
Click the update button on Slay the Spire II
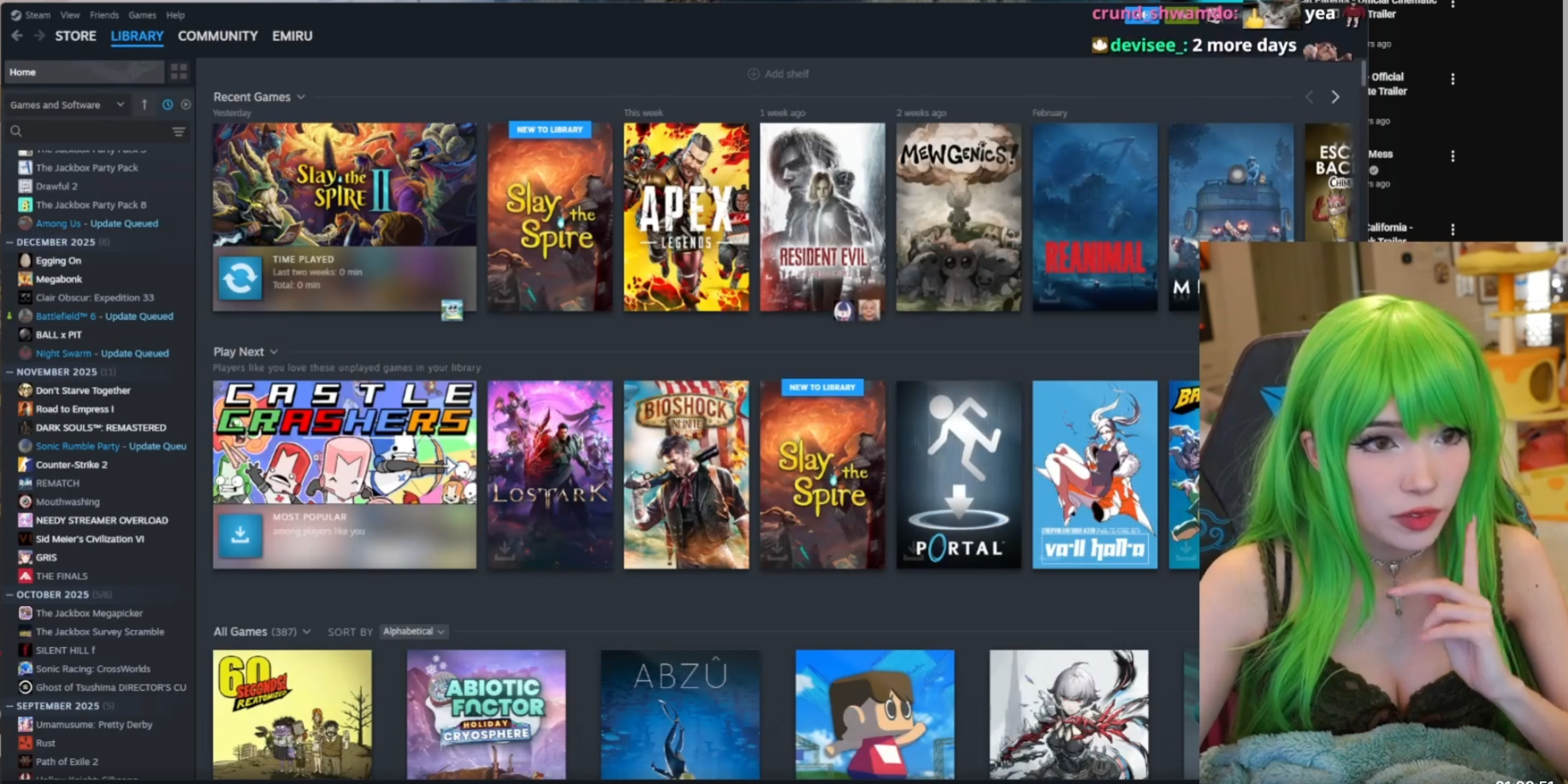tap(240, 278)
